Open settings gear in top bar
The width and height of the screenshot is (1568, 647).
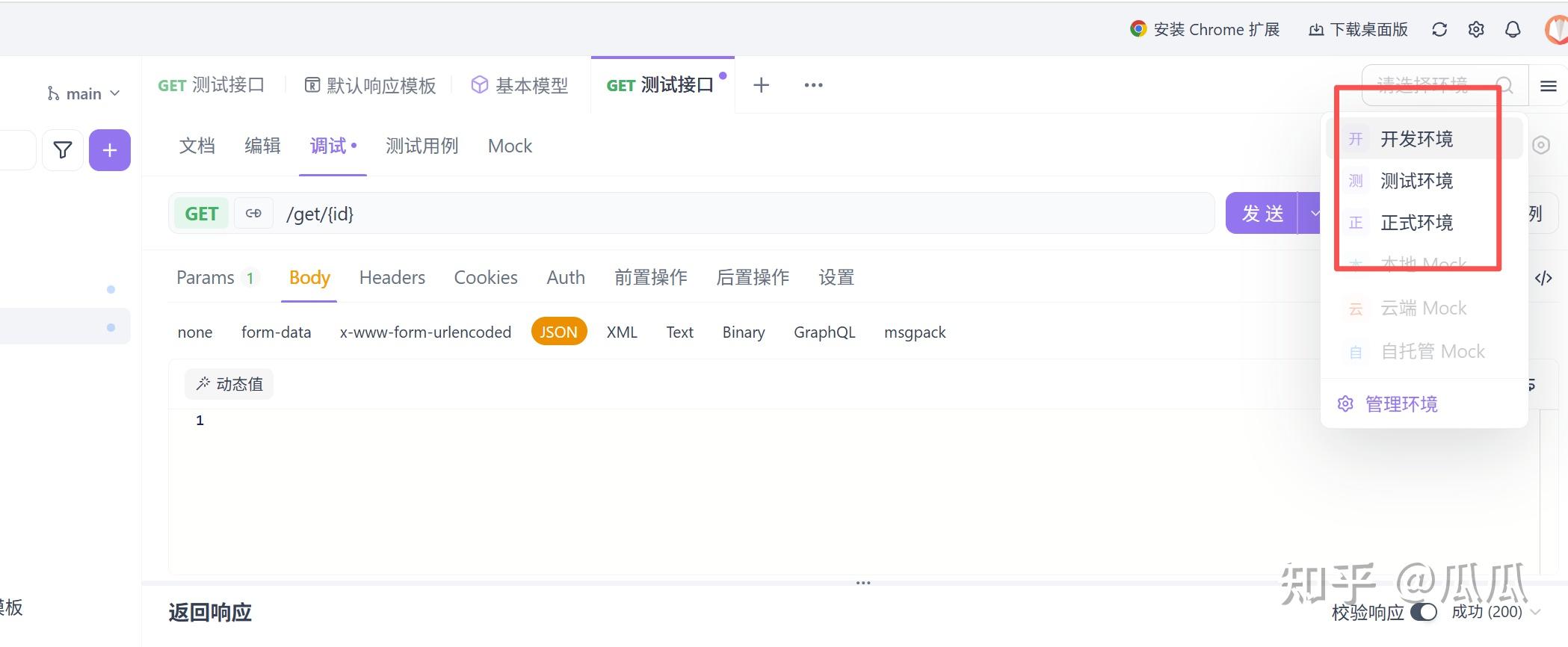(1476, 29)
